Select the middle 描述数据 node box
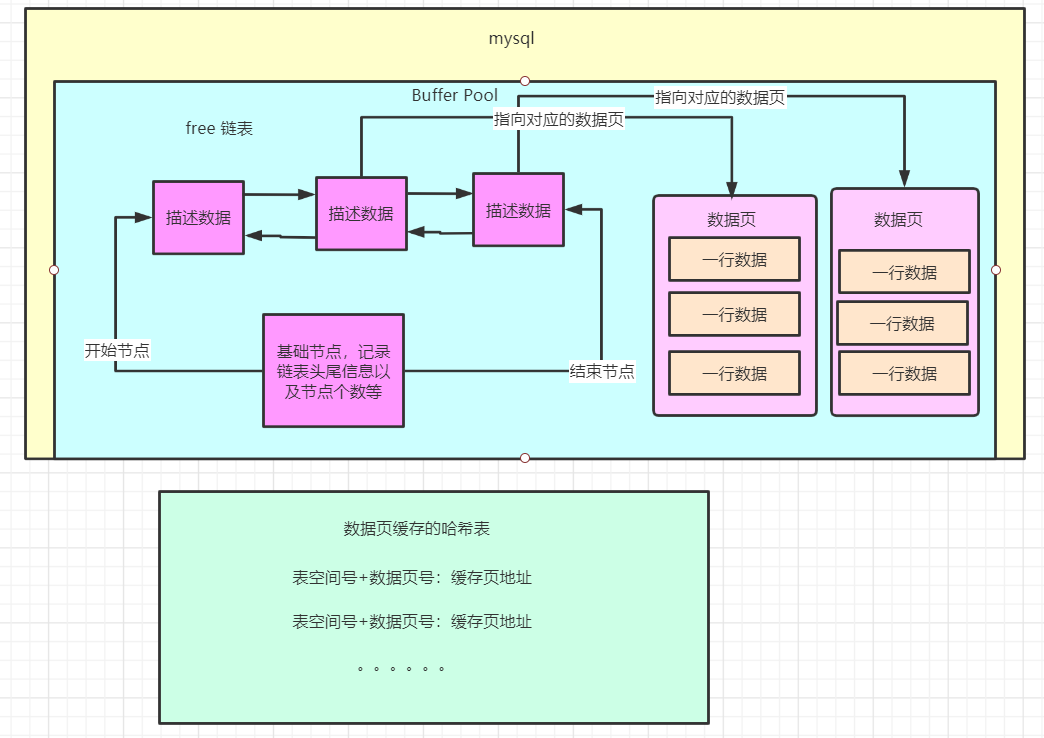This screenshot has width=1044, height=738. click(362, 214)
